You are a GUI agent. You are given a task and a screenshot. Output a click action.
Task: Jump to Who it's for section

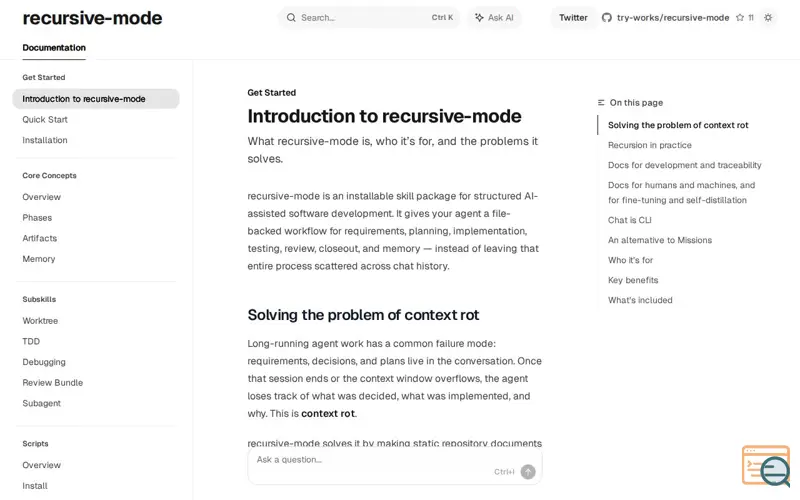tap(631, 260)
